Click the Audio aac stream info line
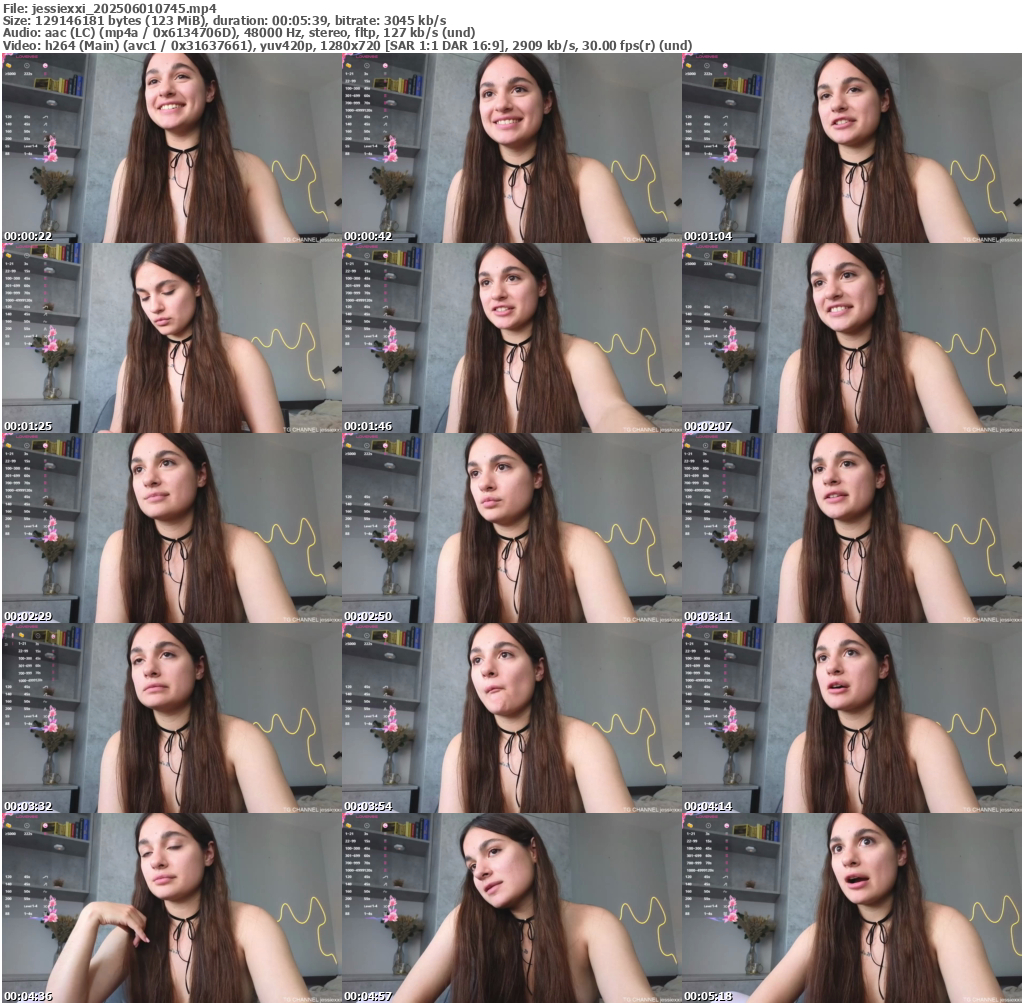 coord(239,32)
